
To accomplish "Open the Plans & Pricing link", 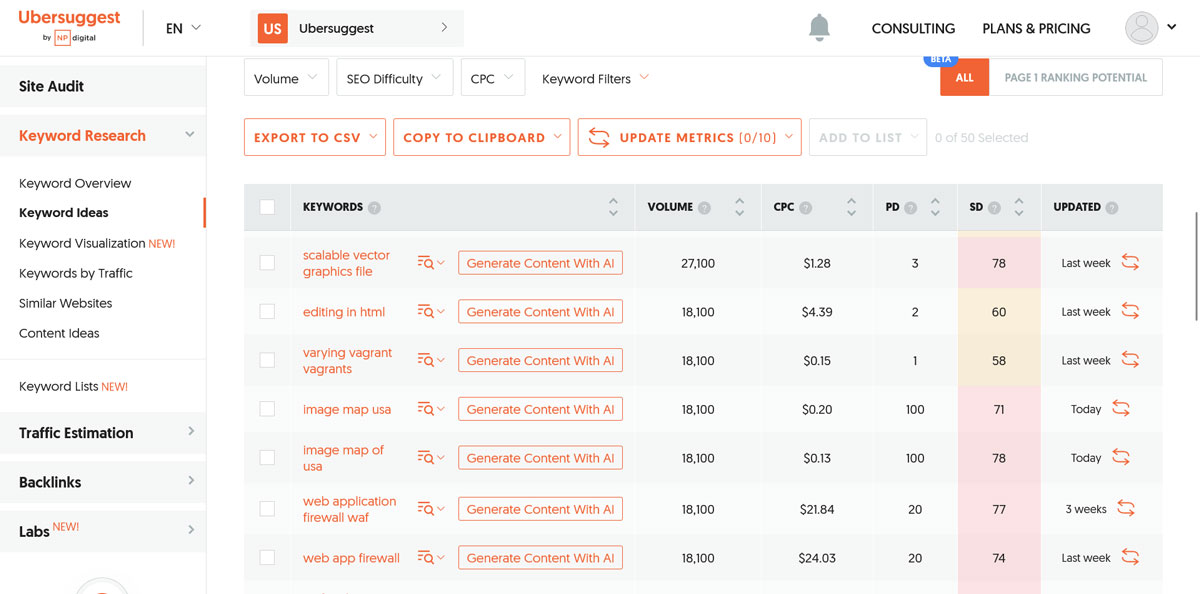I will click(x=1036, y=28).
